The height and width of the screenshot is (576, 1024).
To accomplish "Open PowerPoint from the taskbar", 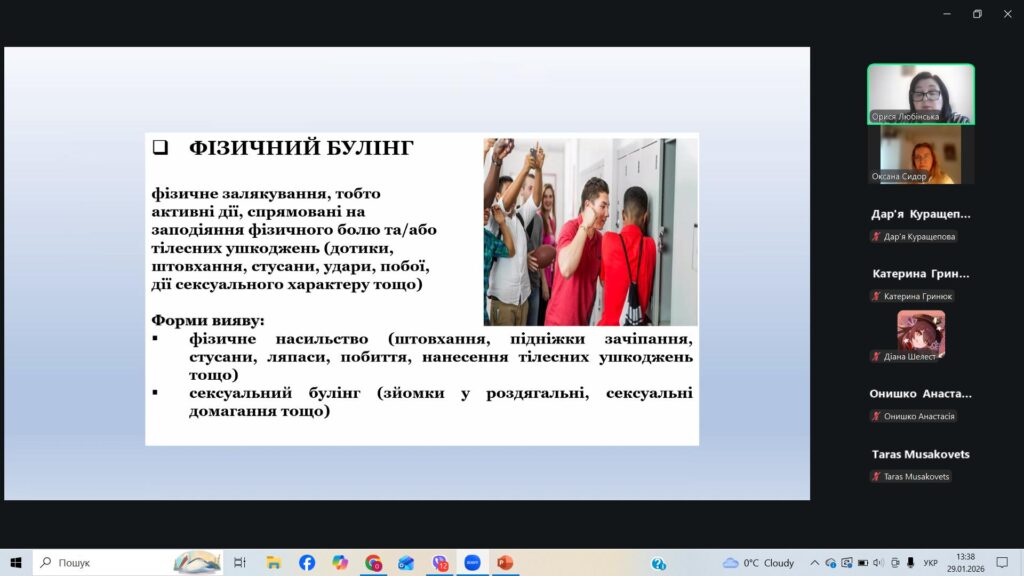I will [x=505, y=563].
